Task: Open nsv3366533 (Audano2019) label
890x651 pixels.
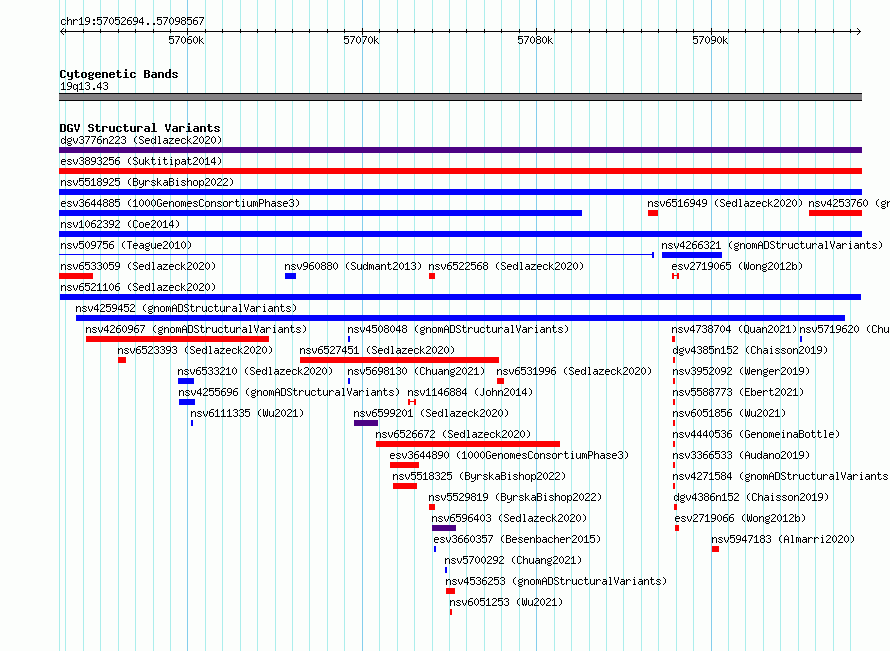Action: coord(741,455)
